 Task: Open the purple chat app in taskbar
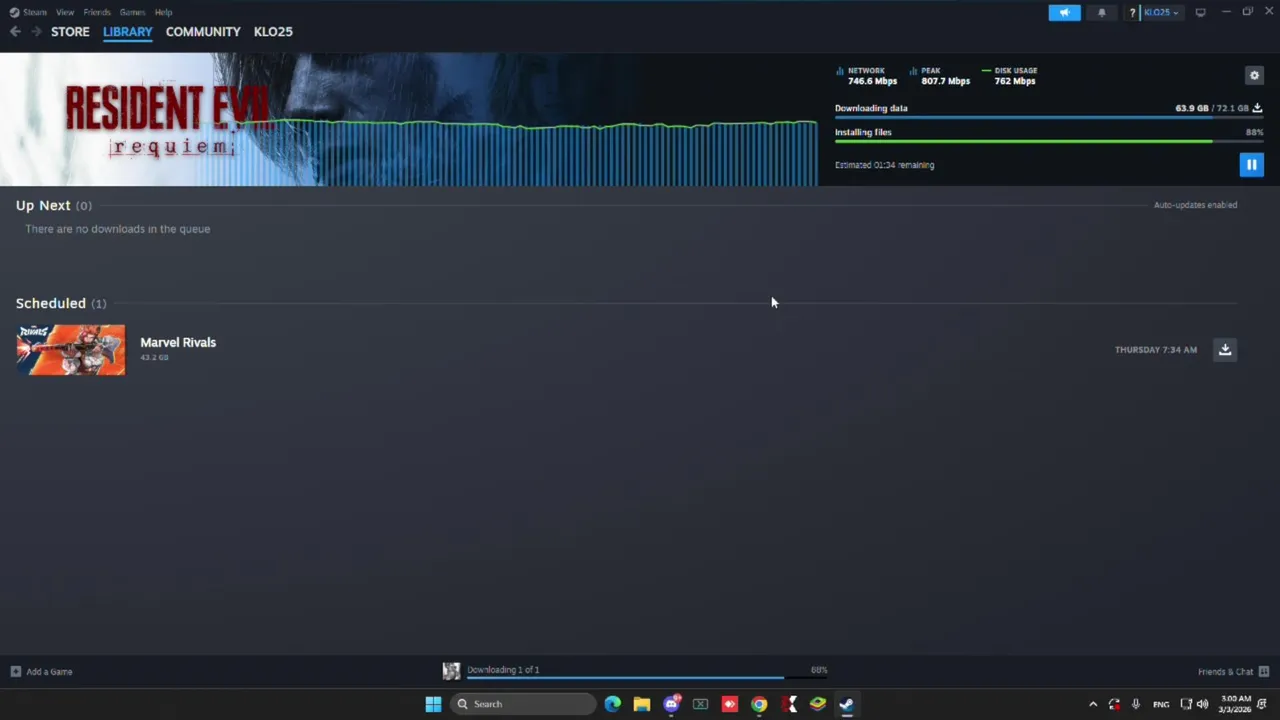(671, 704)
